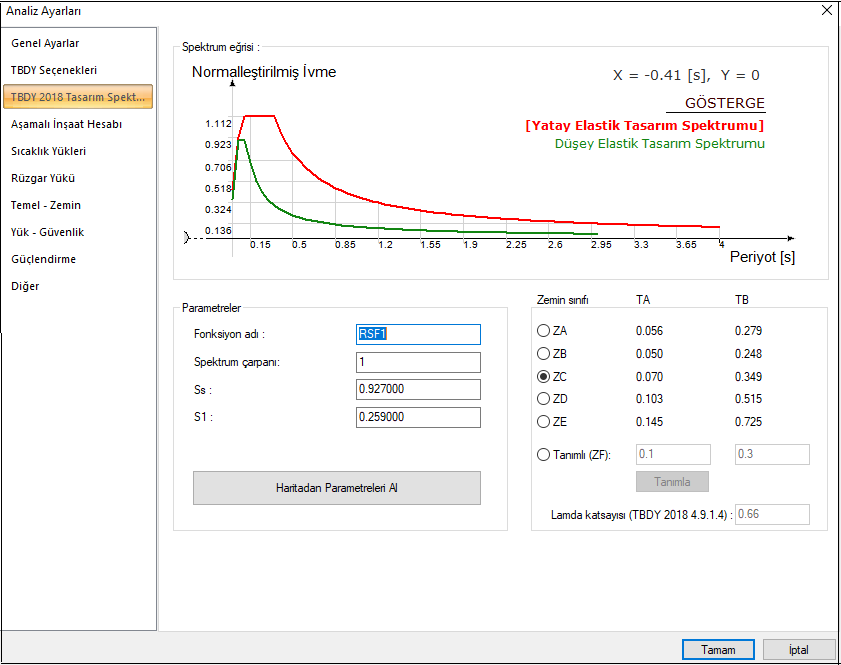841x665 pixels.
Task: Open Diğer settings section
Action: click(x=24, y=286)
